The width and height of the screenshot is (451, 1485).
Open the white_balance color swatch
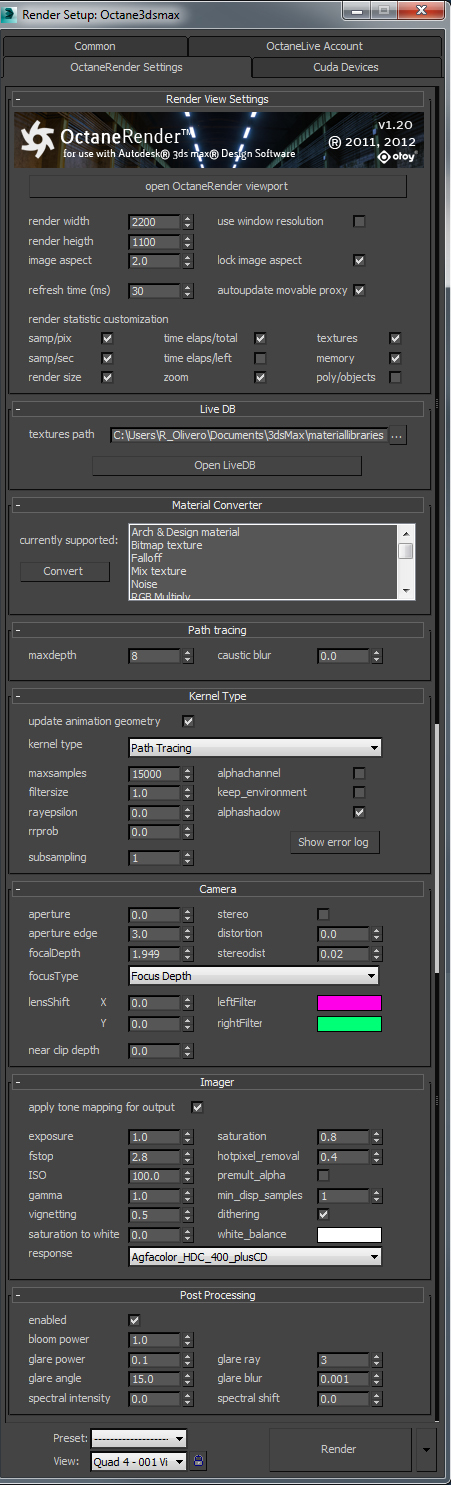349,1234
